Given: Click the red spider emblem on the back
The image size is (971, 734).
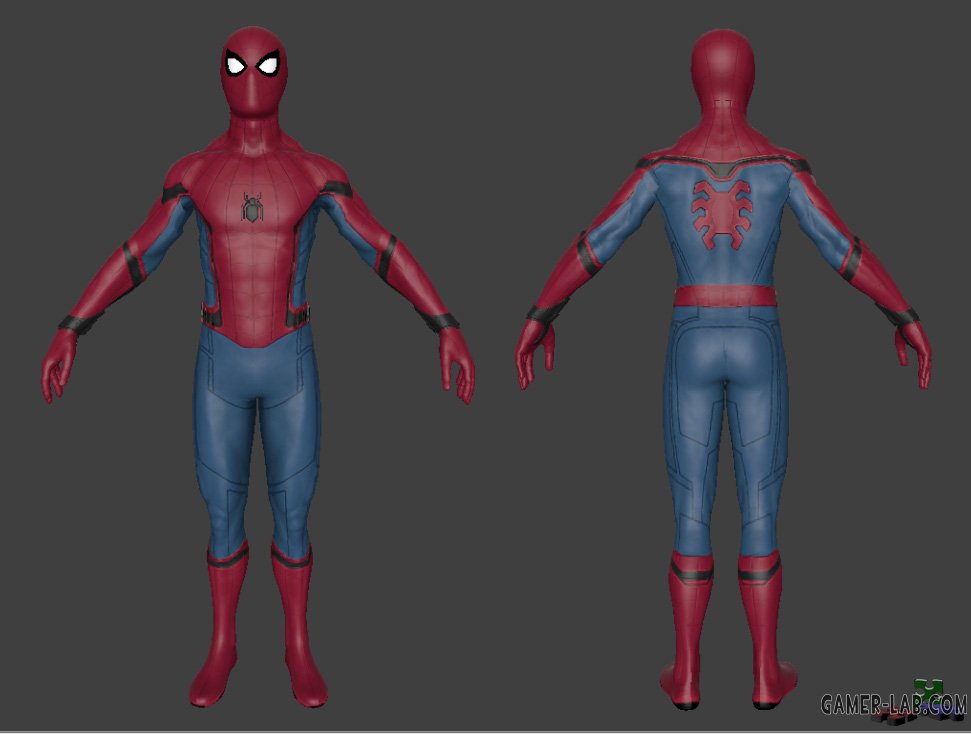Looking at the screenshot, I should 722,214.
